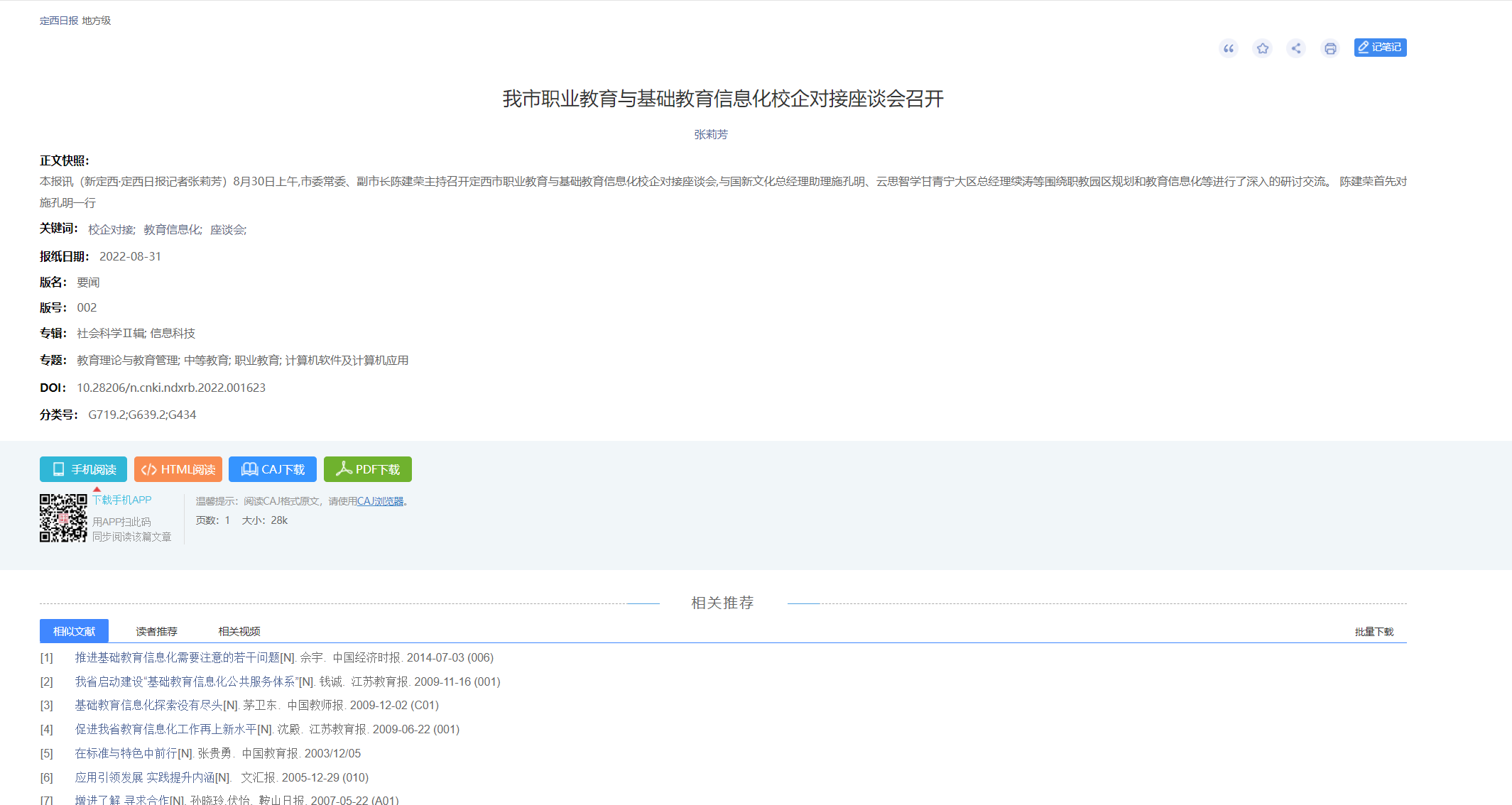Open the CAJ浏览器 link

click(380, 501)
